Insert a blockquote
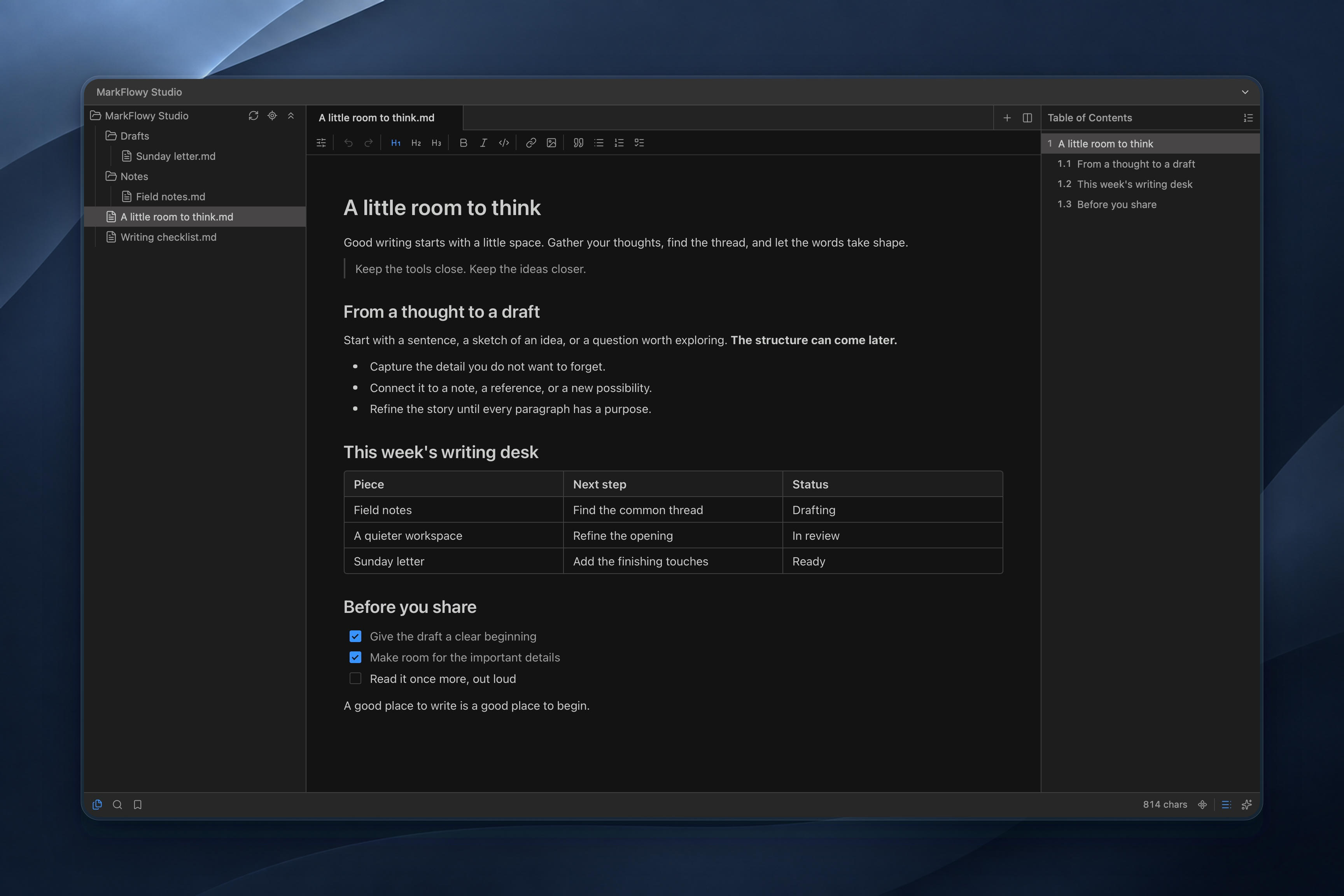The height and width of the screenshot is (896, 1344). (578, 143)
